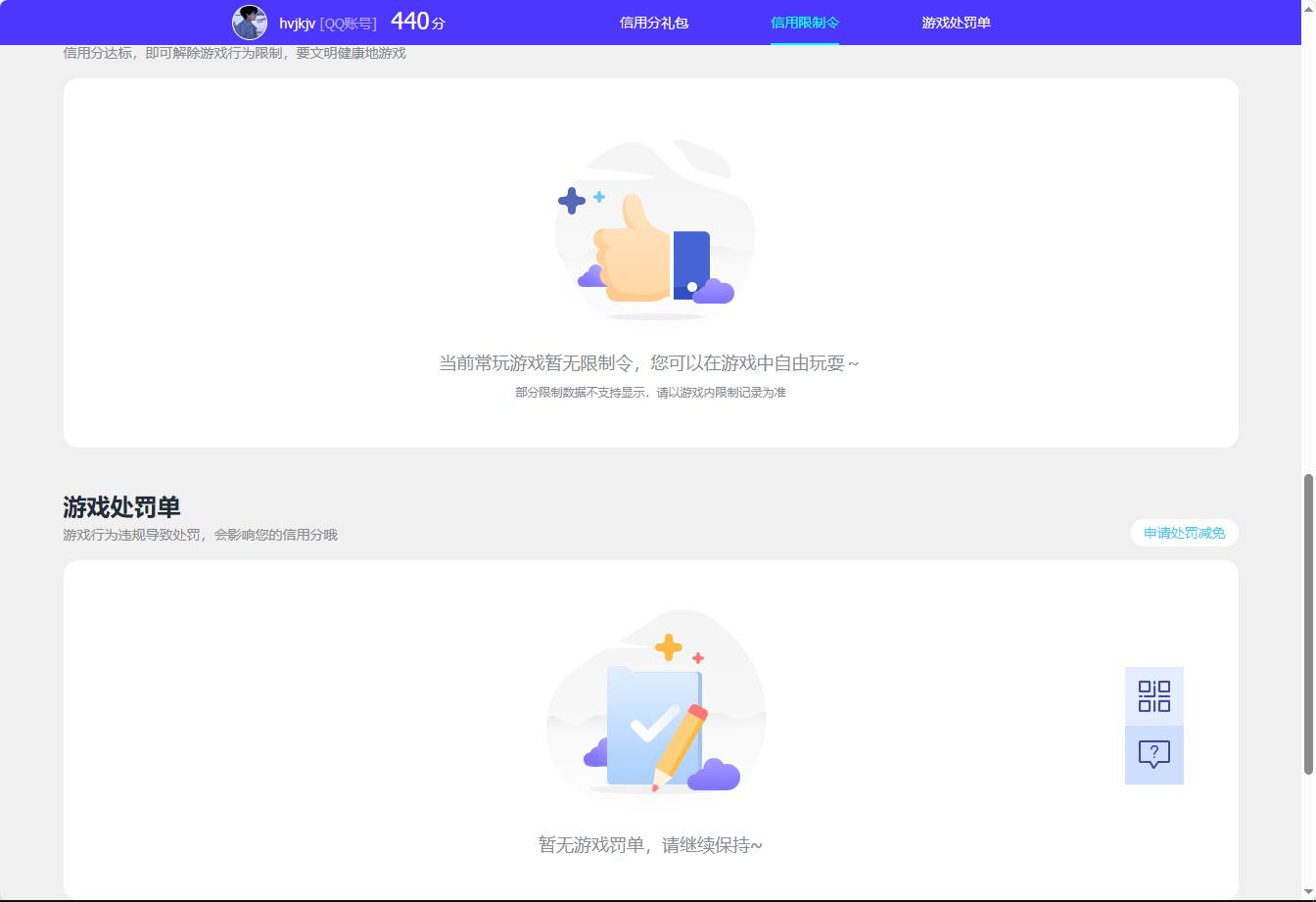The image size is (1316, 902).
Task: Open the QR code icon panel
Action: point(1154,696)
